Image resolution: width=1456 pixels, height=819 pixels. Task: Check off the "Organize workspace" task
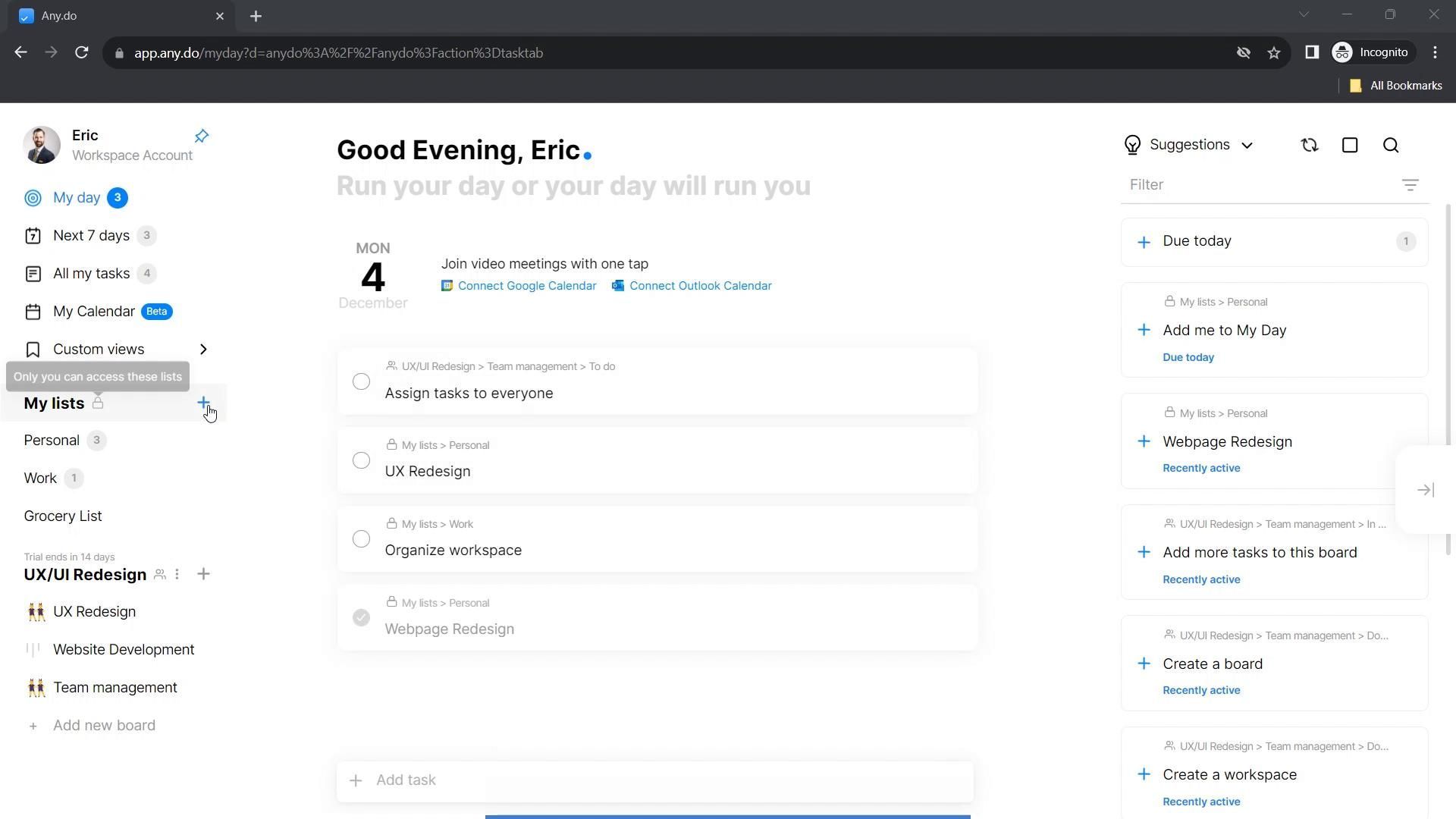362,539
